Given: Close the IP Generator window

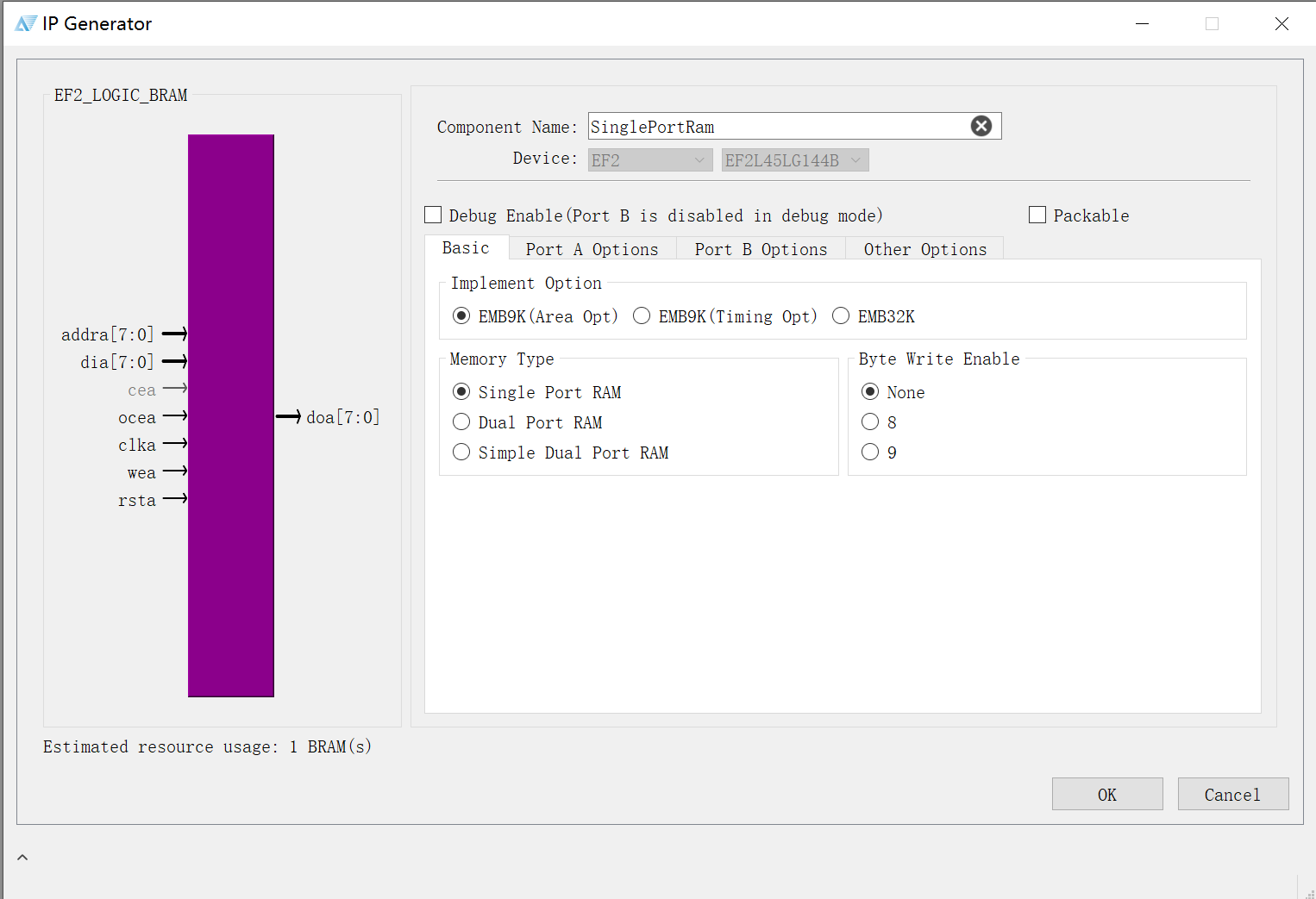Looking at the screenshot, I should point(1282,23).
